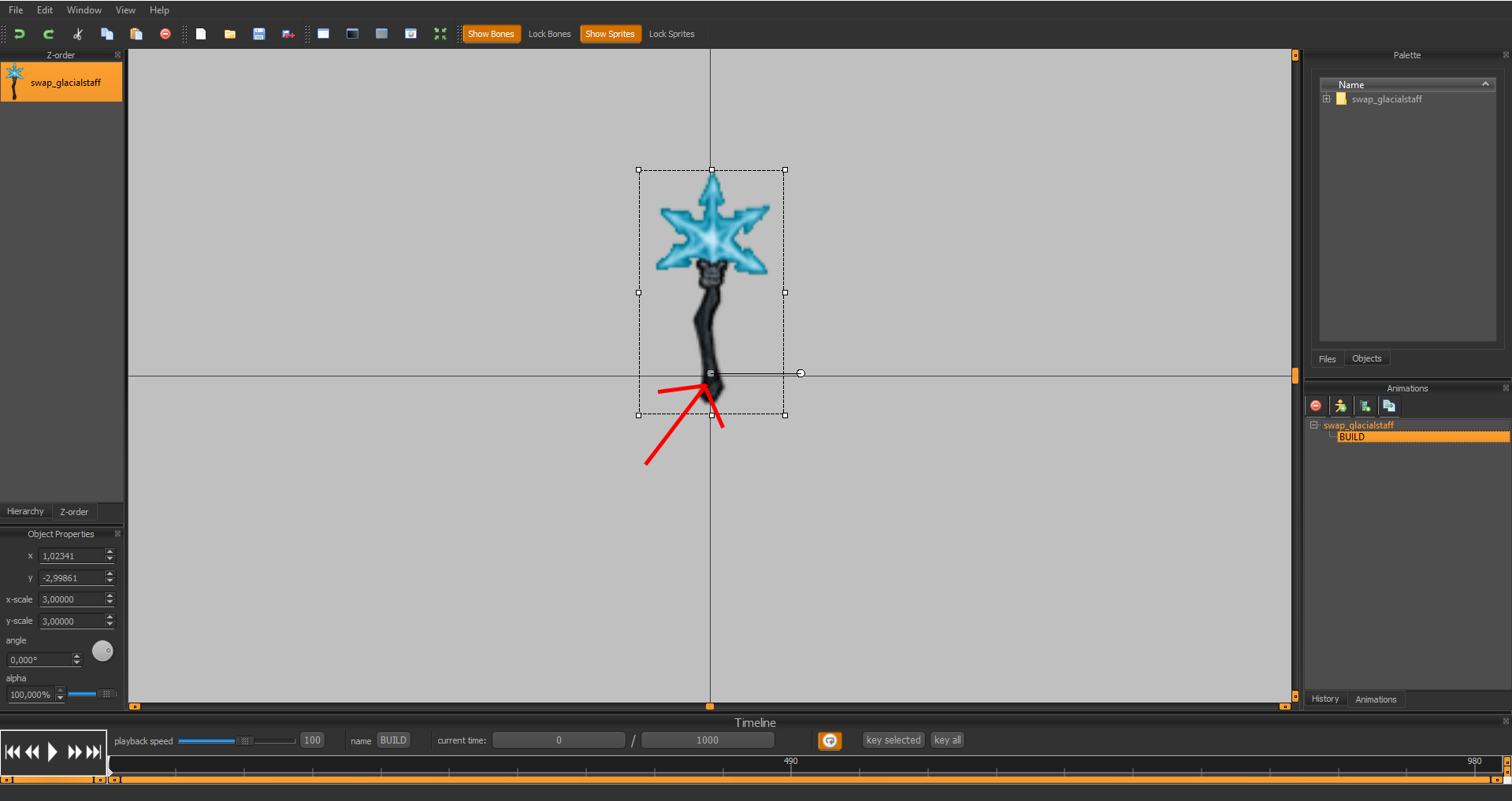Click the green Undo arrow icon
This screenshot has width=1512, height=801.
20,34
